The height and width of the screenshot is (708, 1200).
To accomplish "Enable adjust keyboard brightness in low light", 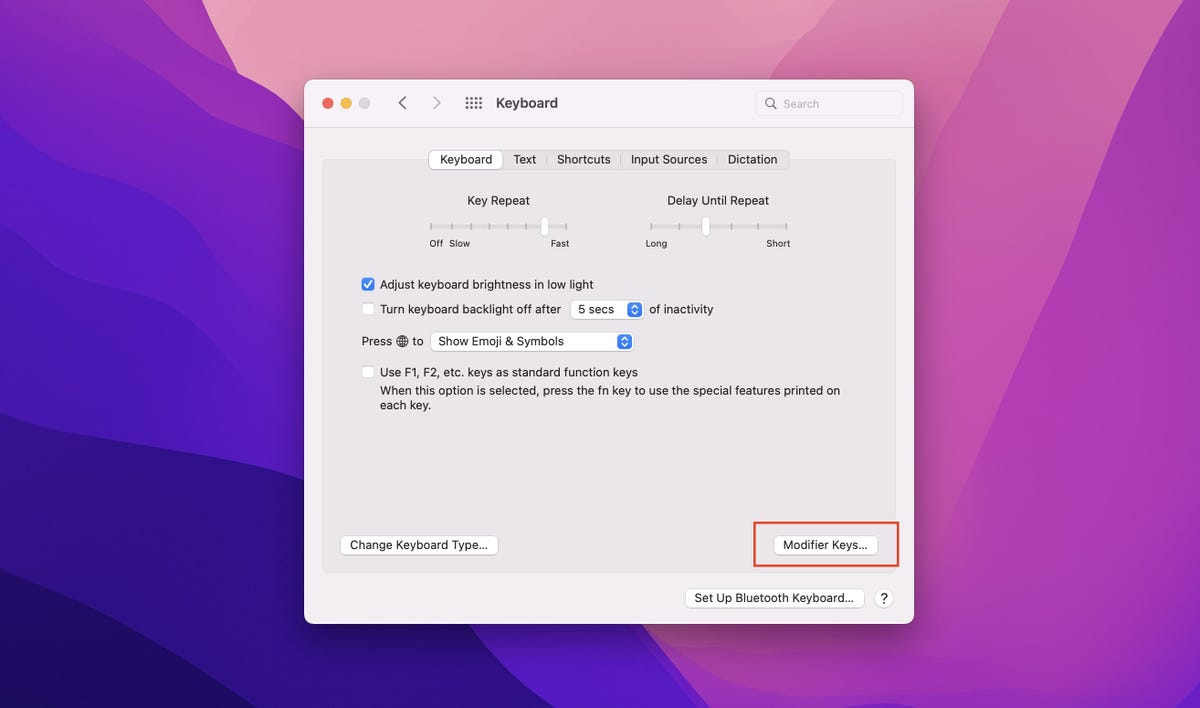I will point(368,284).
